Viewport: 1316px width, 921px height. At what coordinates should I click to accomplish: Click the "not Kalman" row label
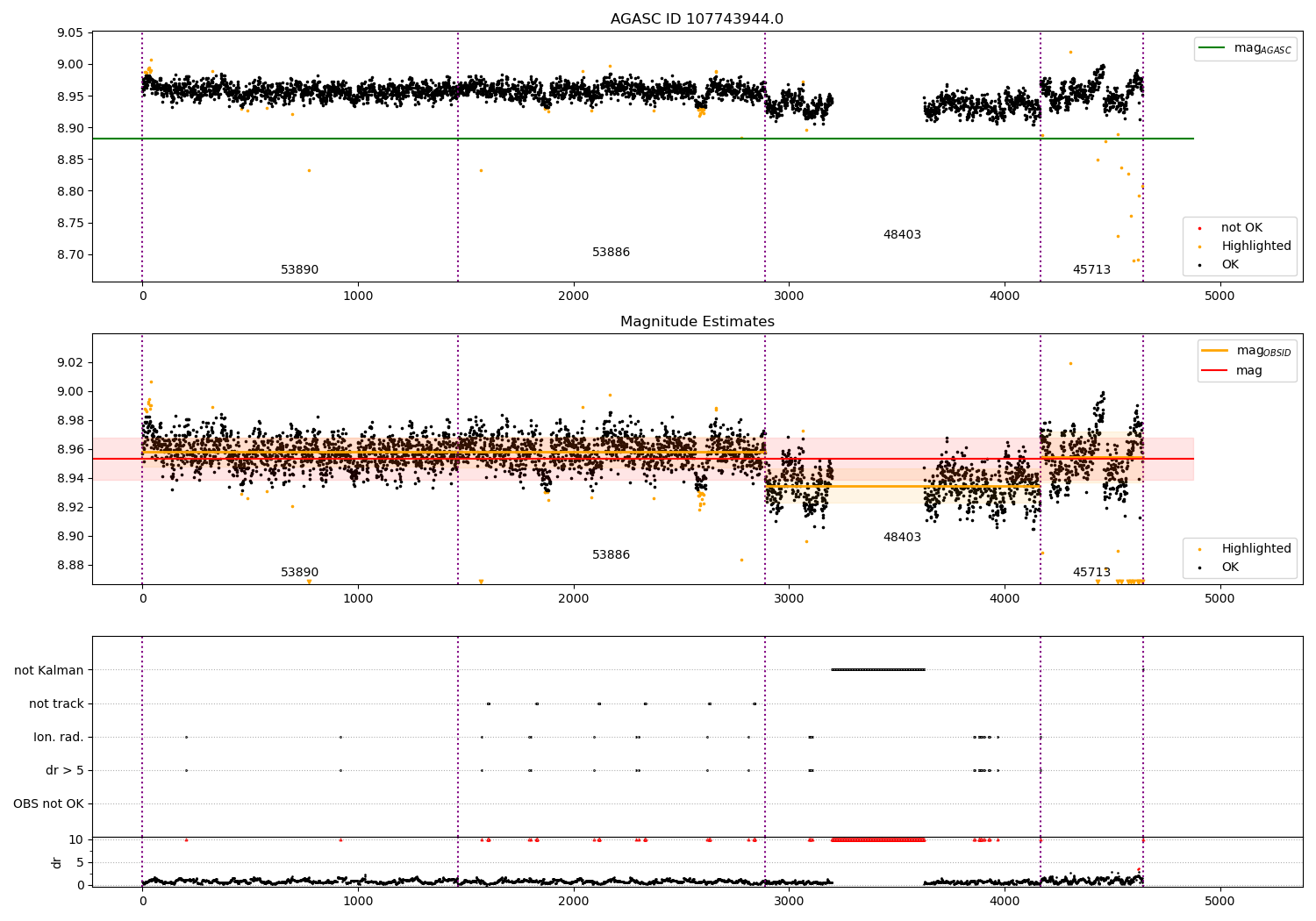[x=49, y=670]
